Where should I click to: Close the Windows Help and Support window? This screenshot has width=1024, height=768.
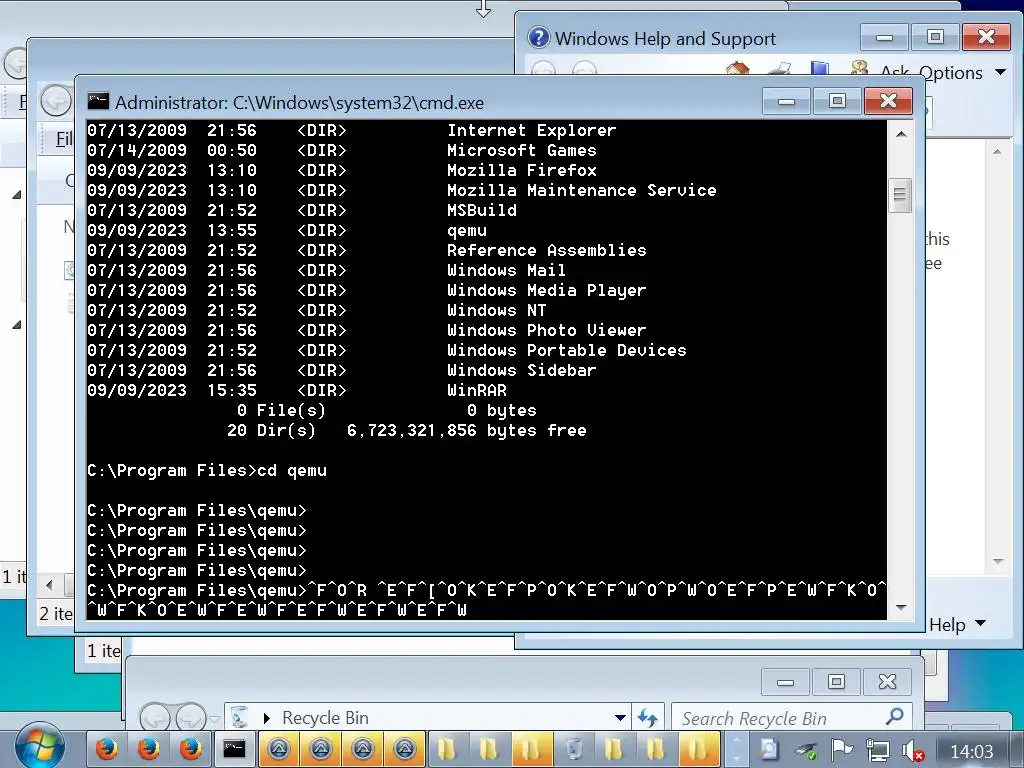tap(986, 37)
